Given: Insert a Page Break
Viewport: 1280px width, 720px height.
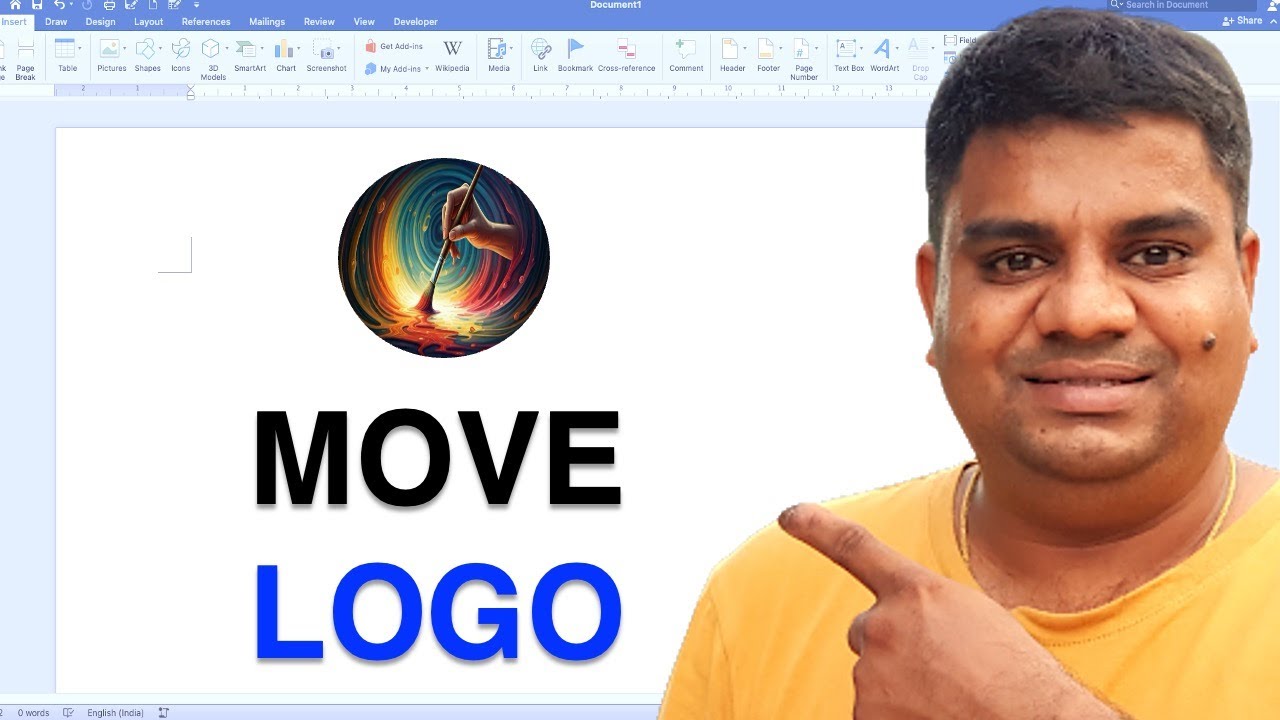Looking at the screenshot, I should pyautogui.click(x=26, y=59).
